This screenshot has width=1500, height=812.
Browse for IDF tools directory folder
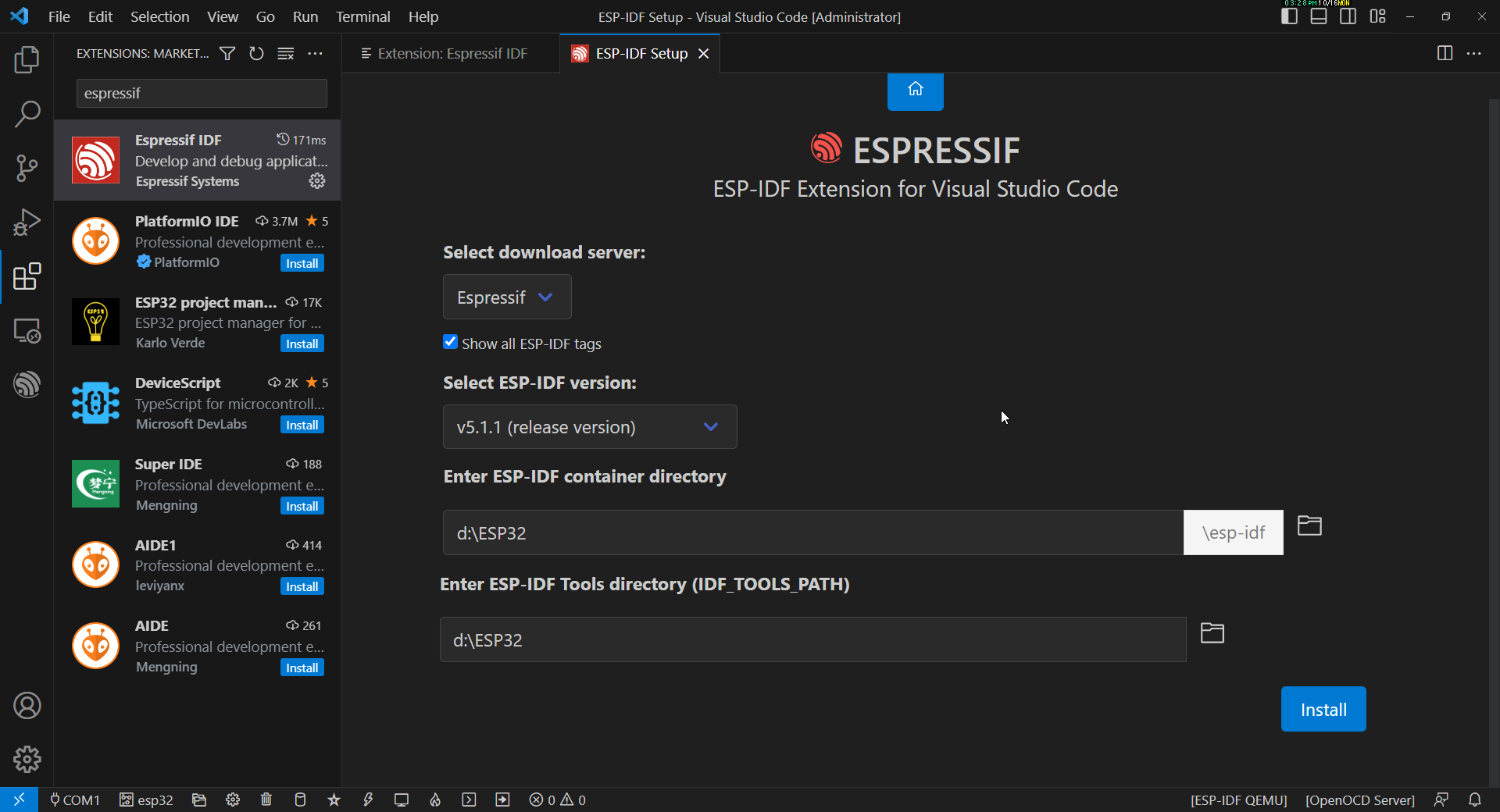[x=1212, y=632]
